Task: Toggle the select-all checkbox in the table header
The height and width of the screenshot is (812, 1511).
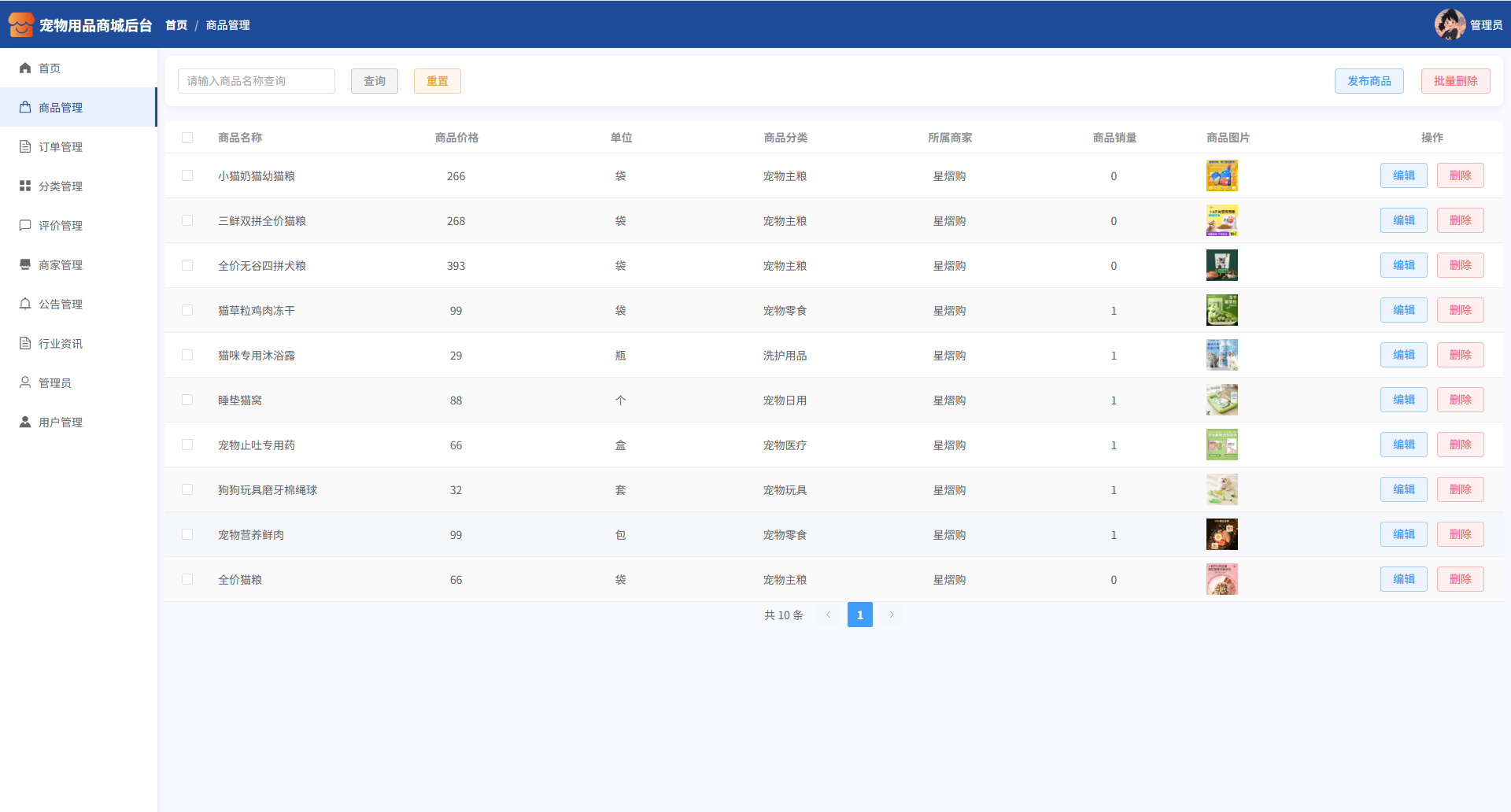Action: 187,138
